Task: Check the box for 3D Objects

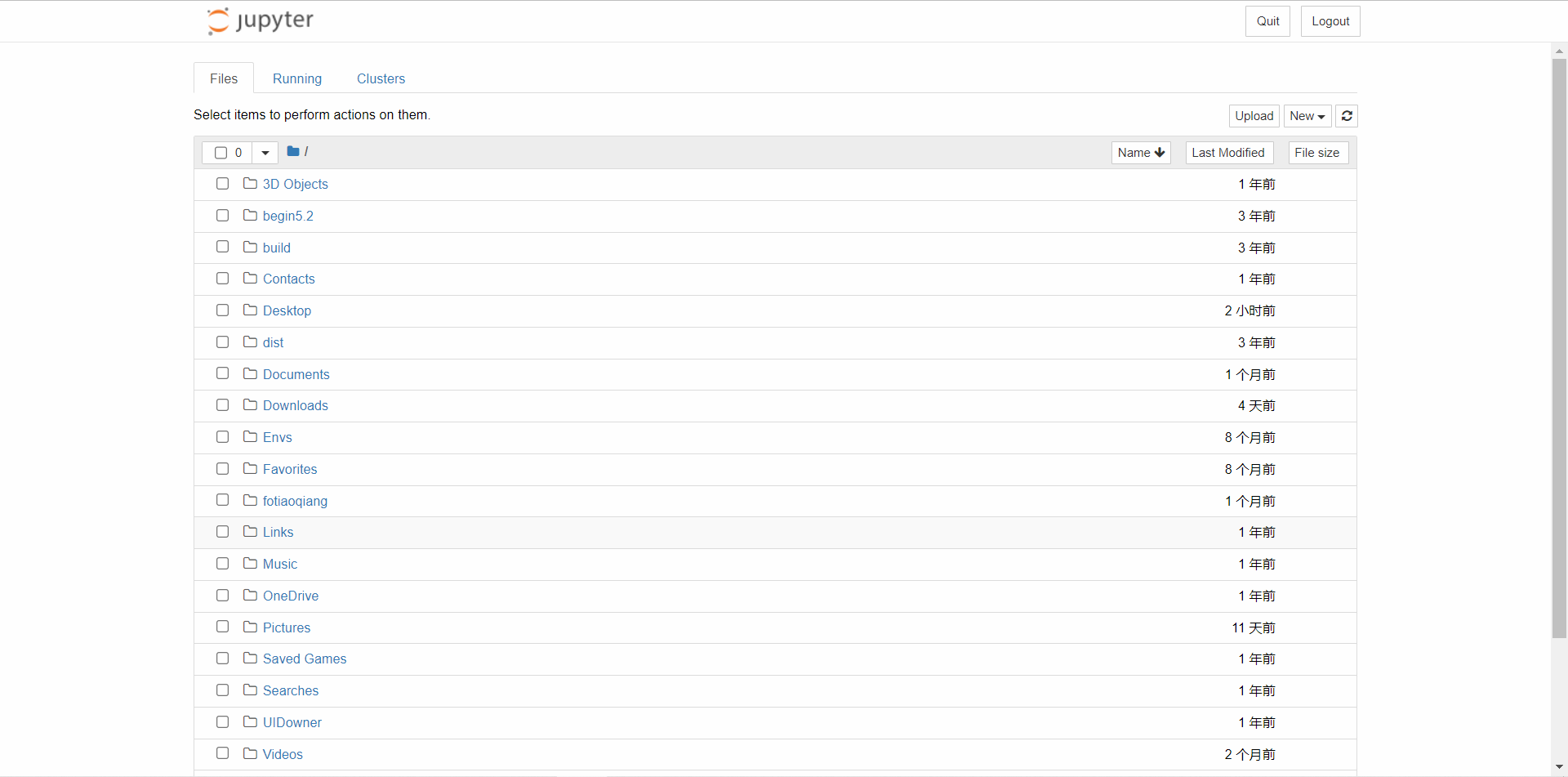Action: coord(222,183)
